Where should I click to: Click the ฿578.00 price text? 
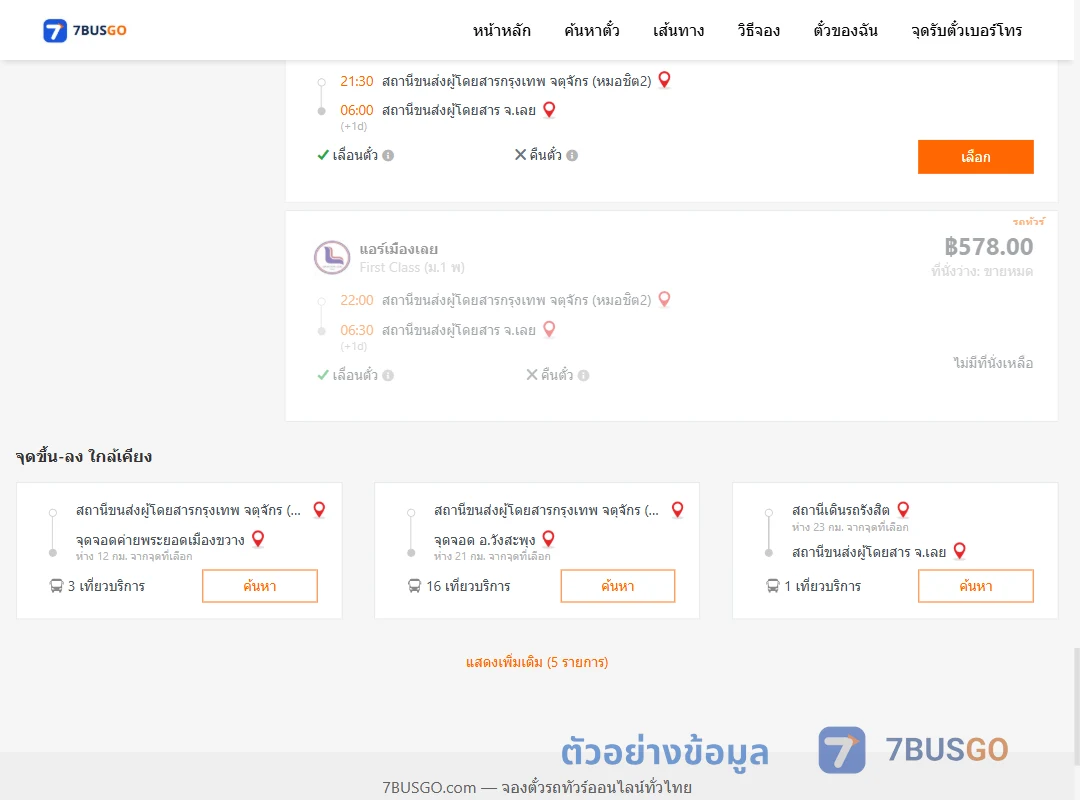click(988, 247)
